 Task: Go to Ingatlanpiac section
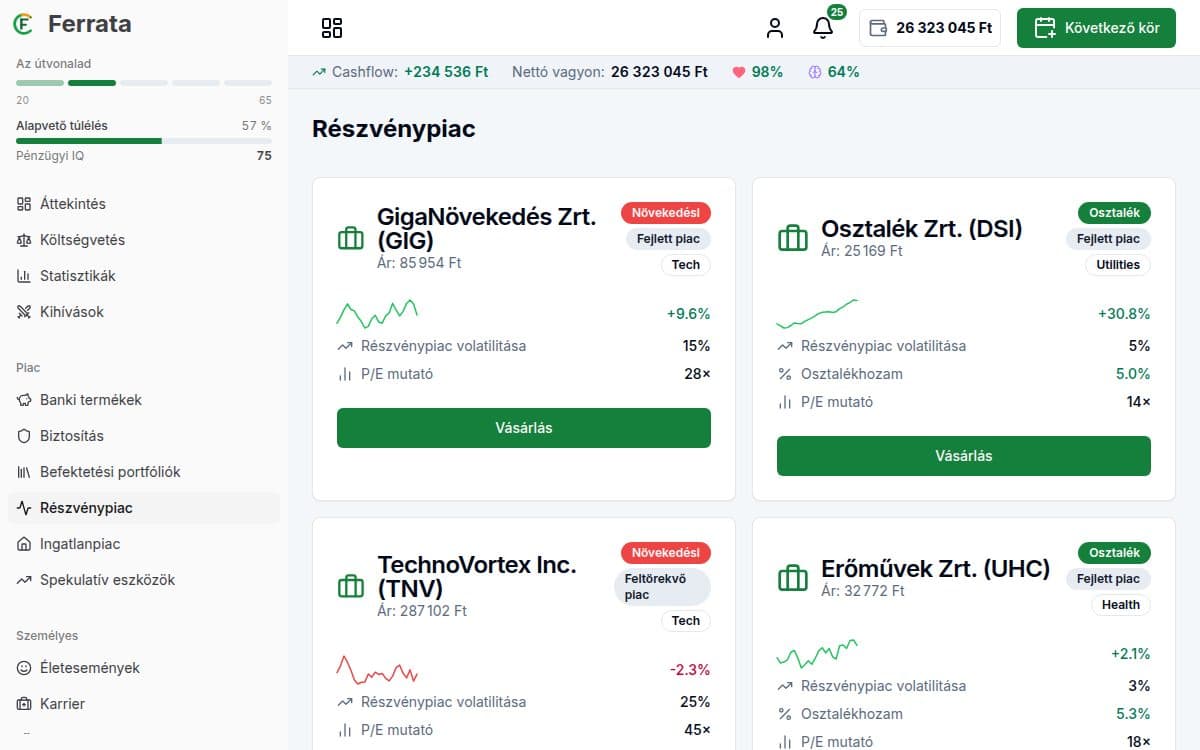coord(144,544)
